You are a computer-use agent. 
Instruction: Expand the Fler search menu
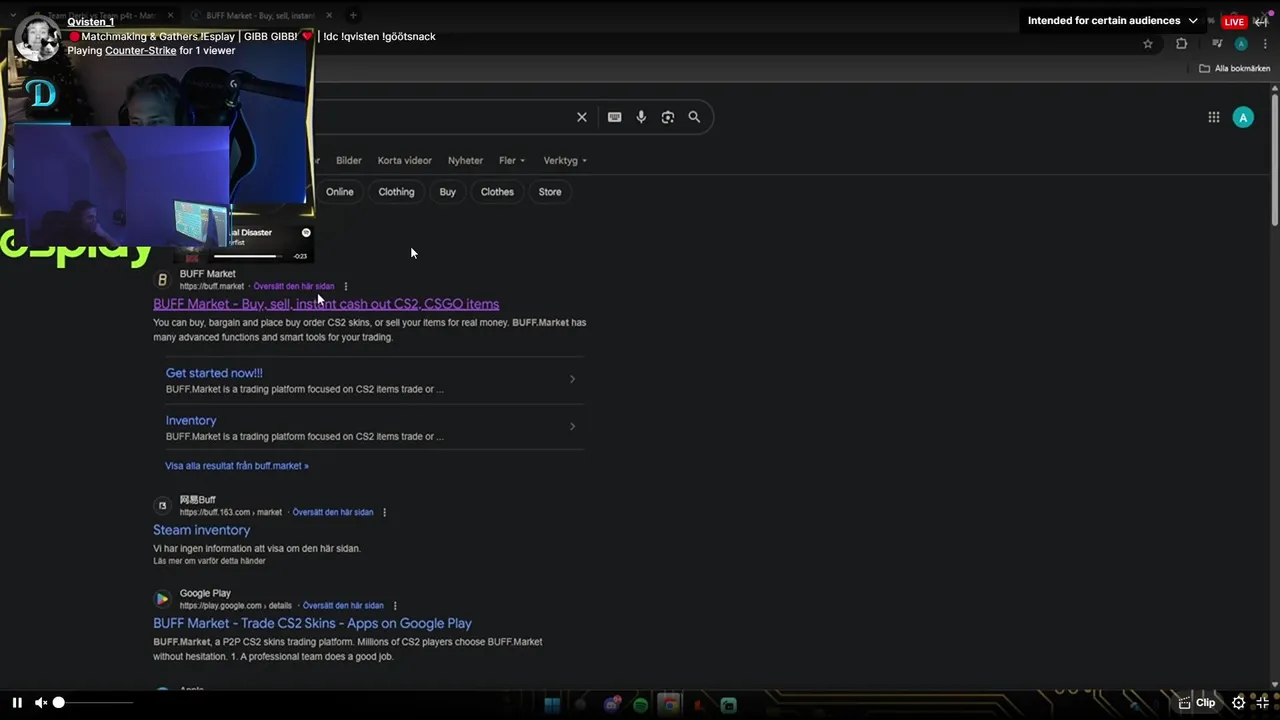511,160
